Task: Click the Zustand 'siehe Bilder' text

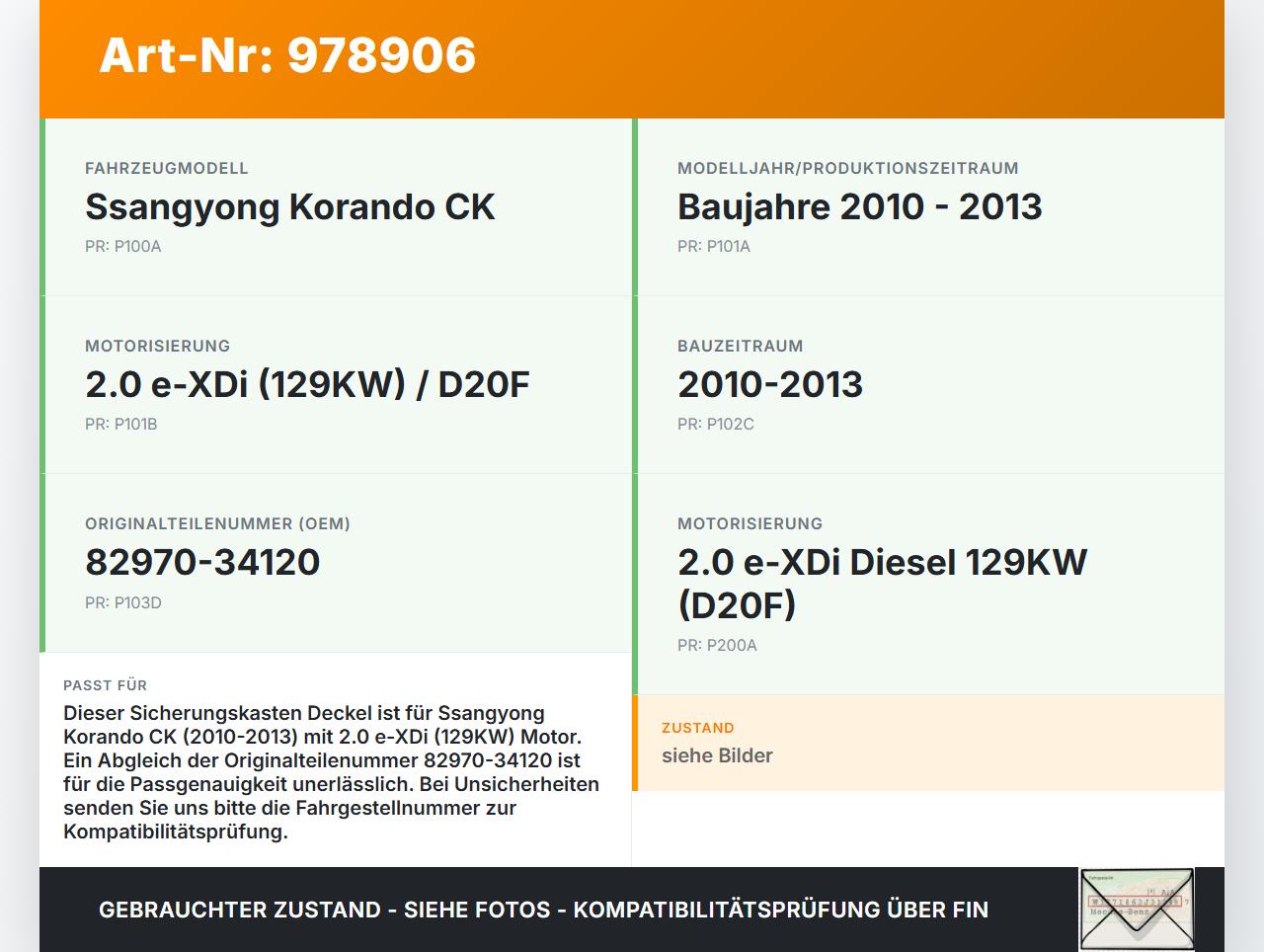Action: 717,755
